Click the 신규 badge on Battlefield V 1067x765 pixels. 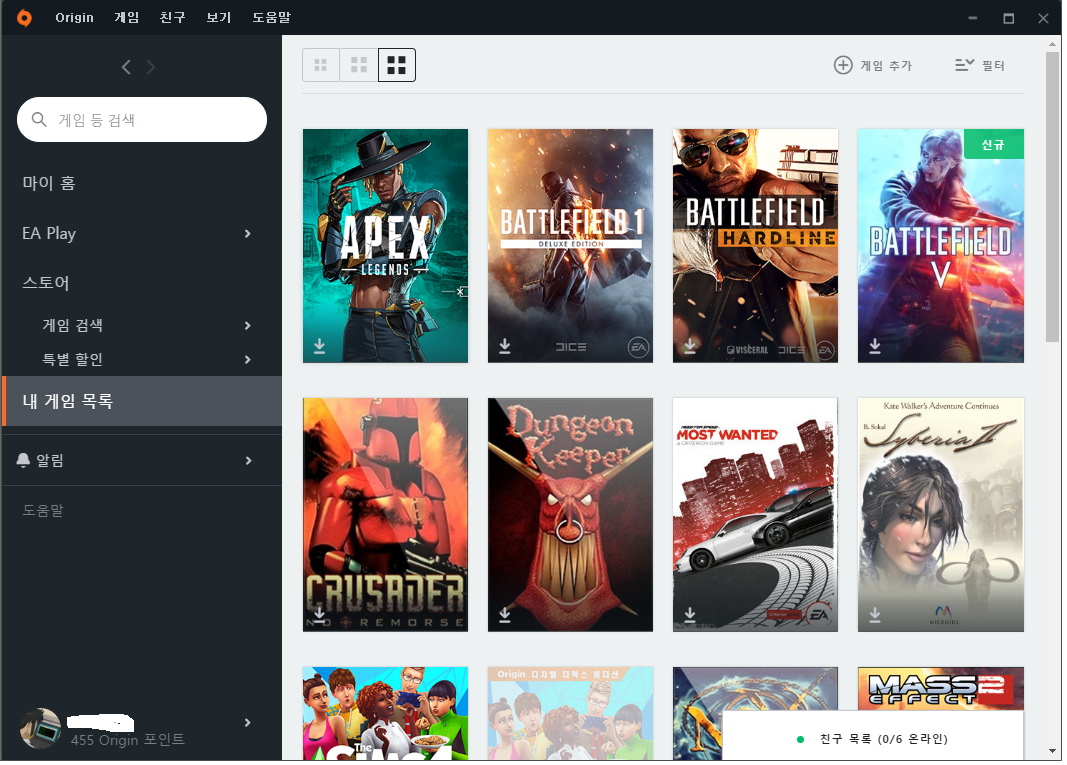(x=994, y=144)
